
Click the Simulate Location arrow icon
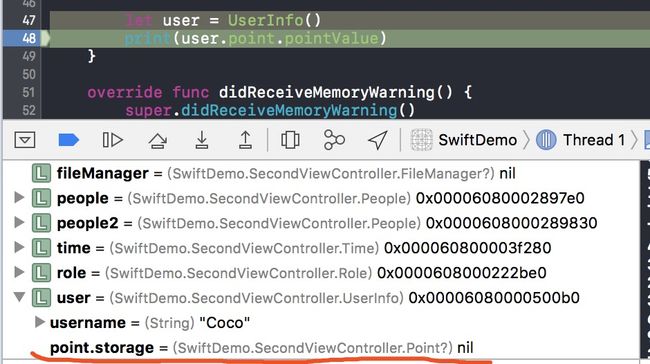click(378, 140)
